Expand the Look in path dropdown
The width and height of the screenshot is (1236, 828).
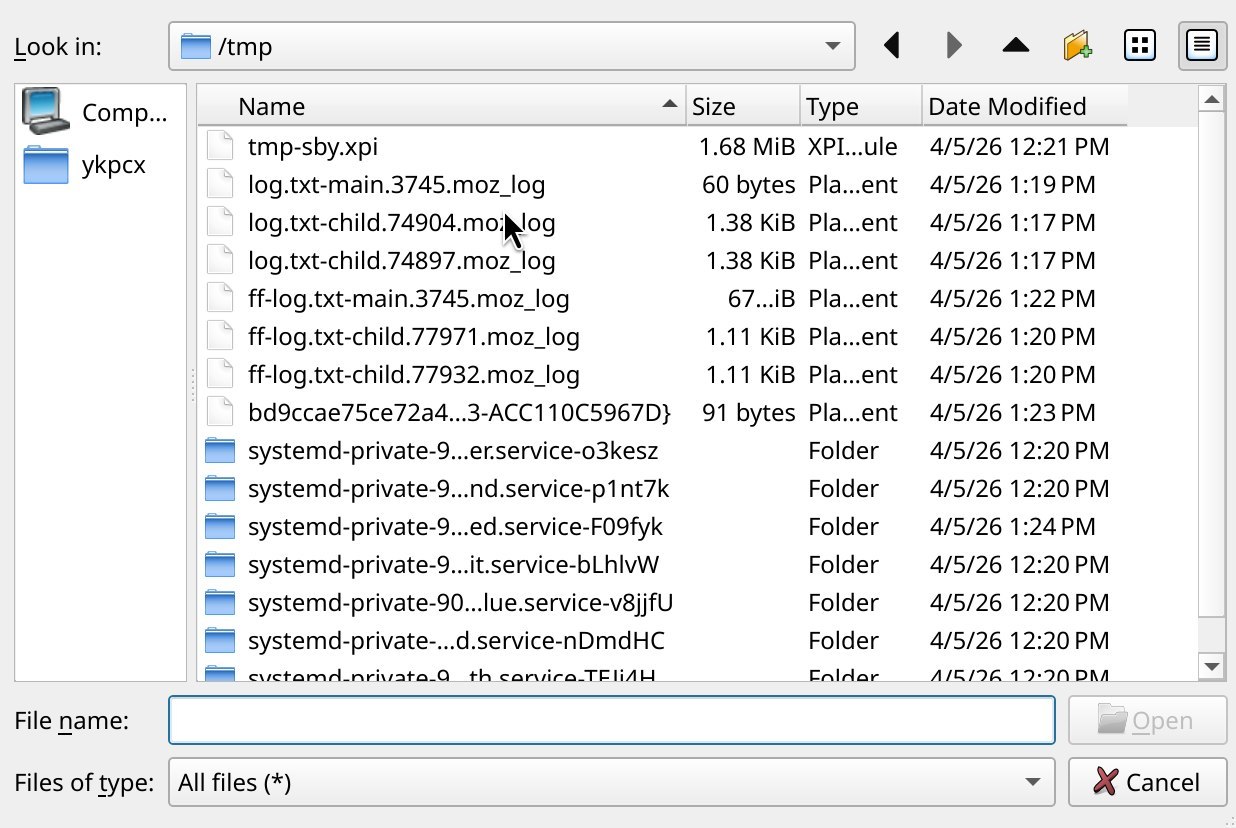(832, 46)
